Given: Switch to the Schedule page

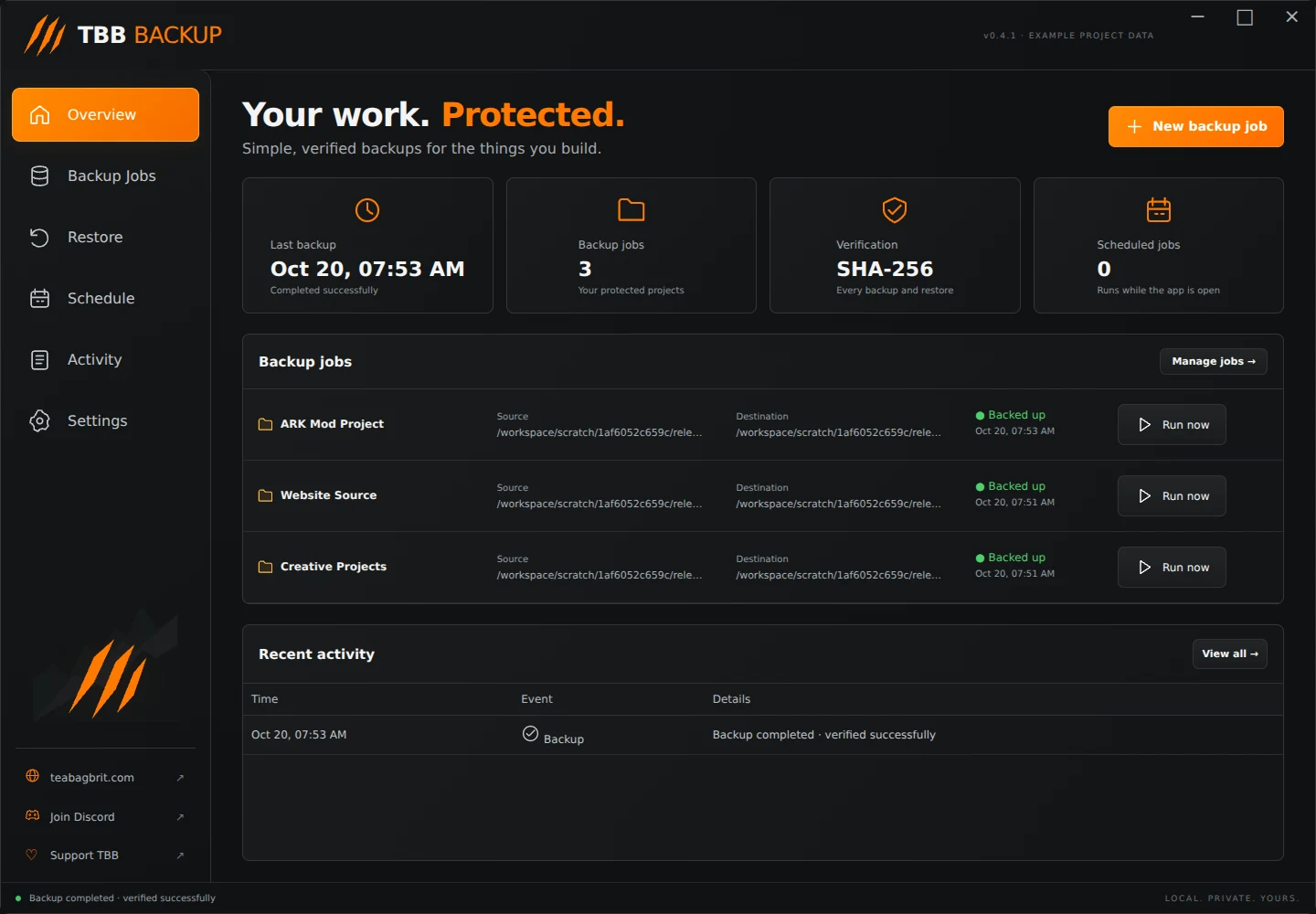Looking at the screenshot, I should [x=105, y=299].
